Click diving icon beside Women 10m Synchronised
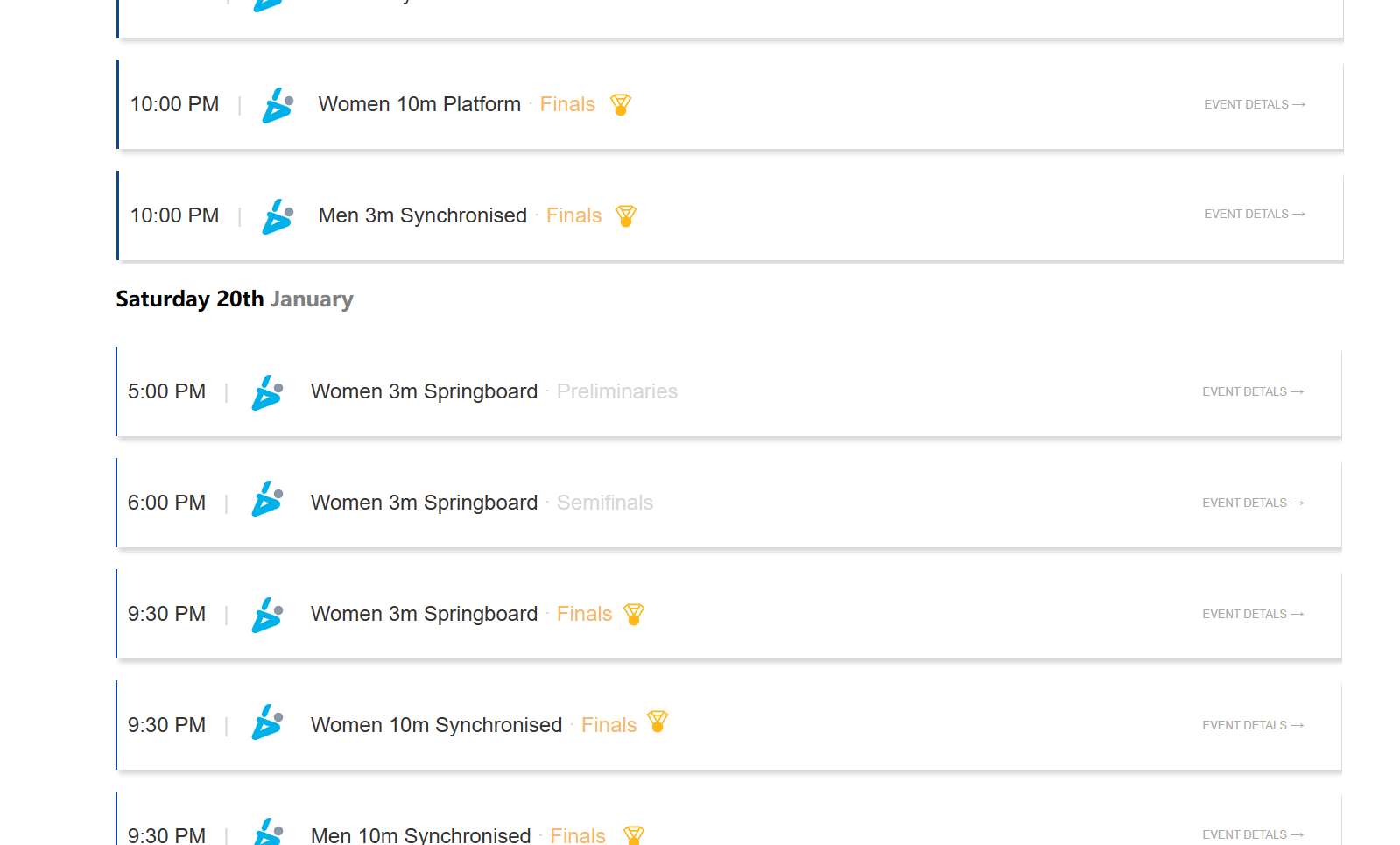The width and height of the screenshot is (1400, 845). tap(267, 722)
